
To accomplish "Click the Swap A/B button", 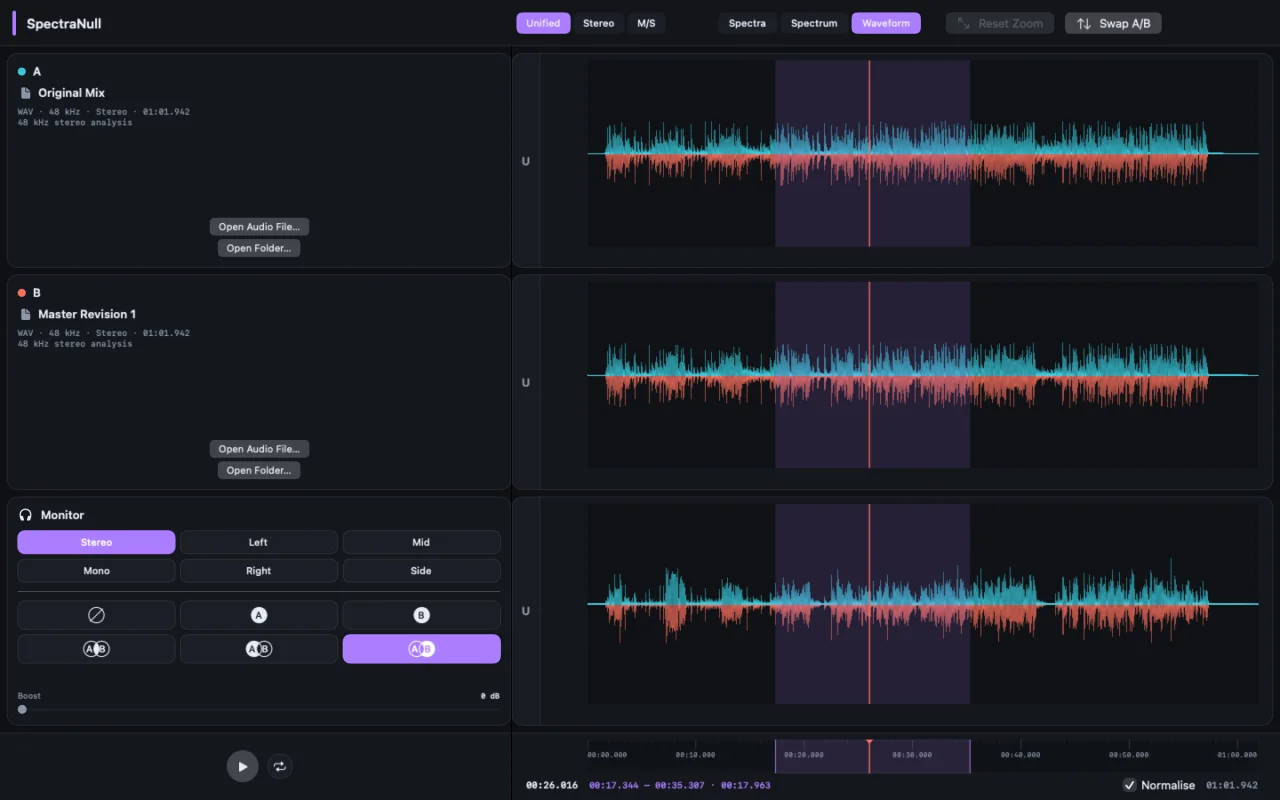I will (1113, 23).
